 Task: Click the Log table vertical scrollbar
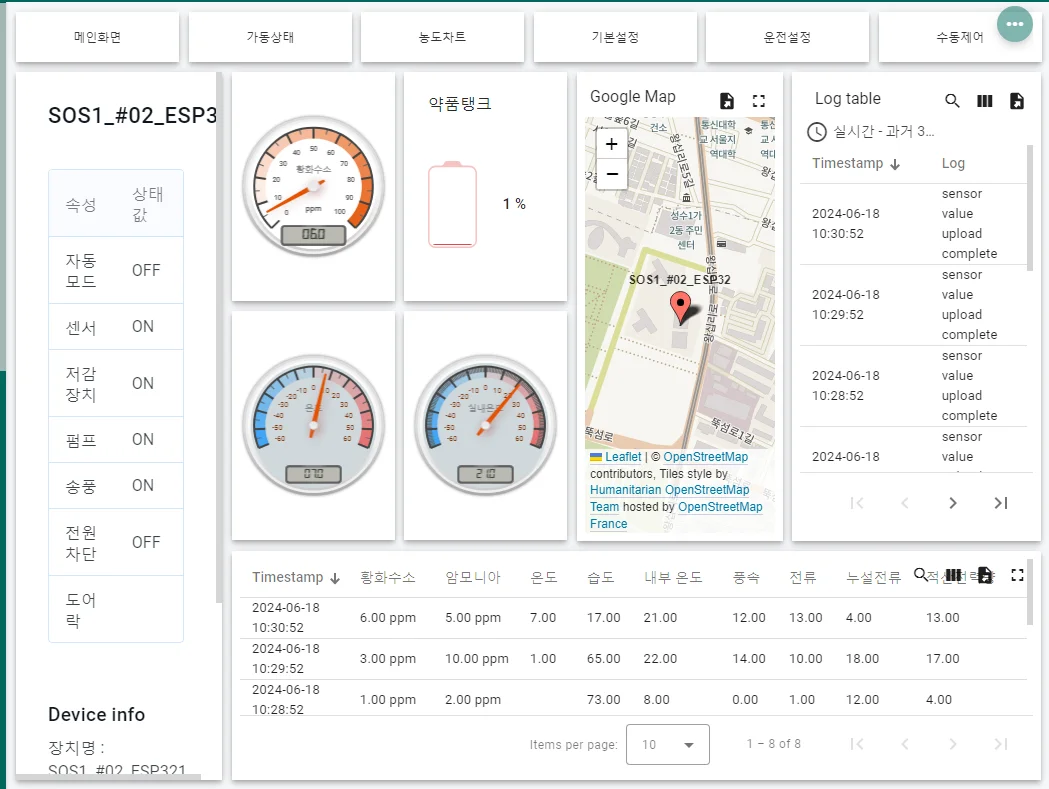(1030, 207)
